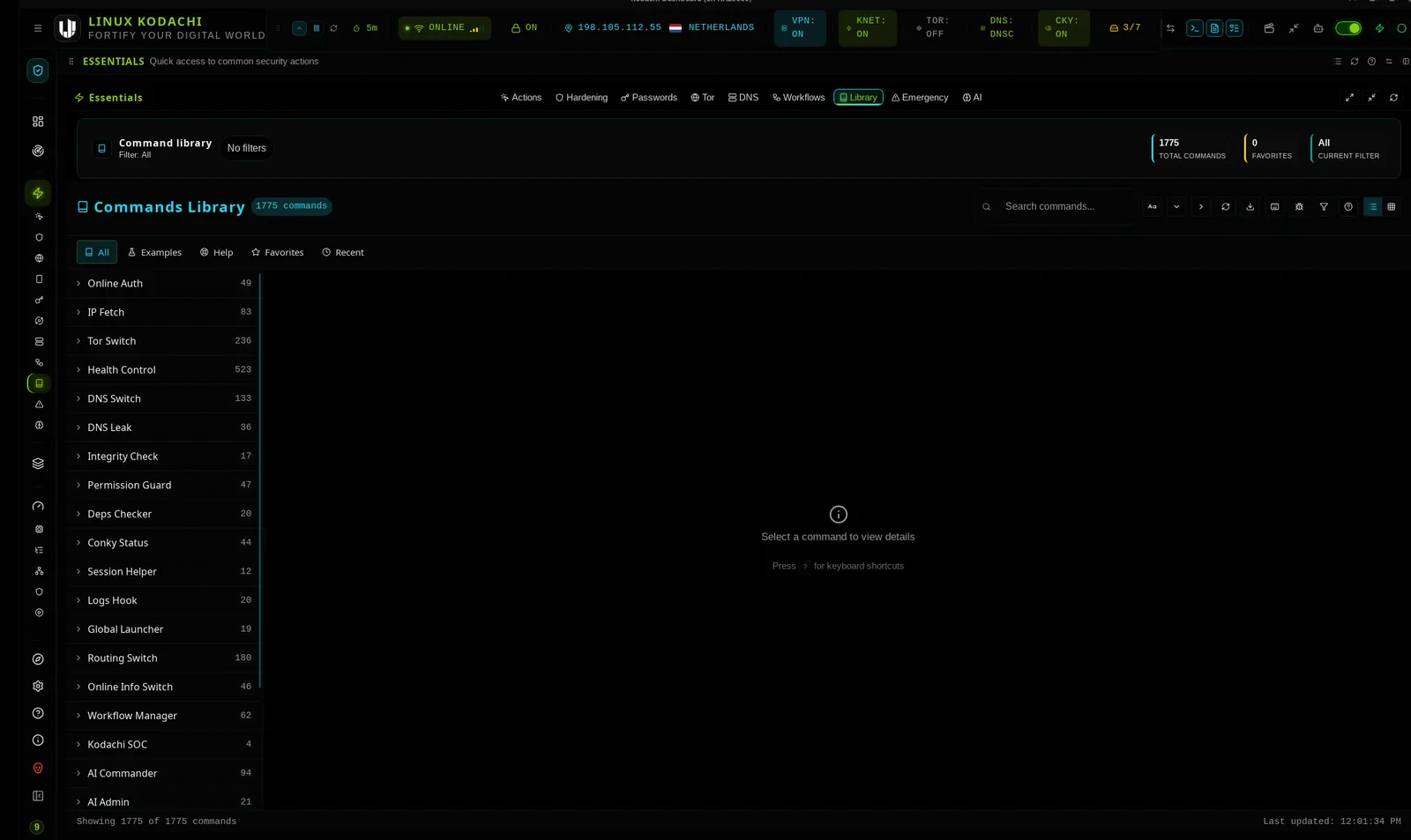Select the key icon in the sidebar
The image size is (1411, 840).
39,300
